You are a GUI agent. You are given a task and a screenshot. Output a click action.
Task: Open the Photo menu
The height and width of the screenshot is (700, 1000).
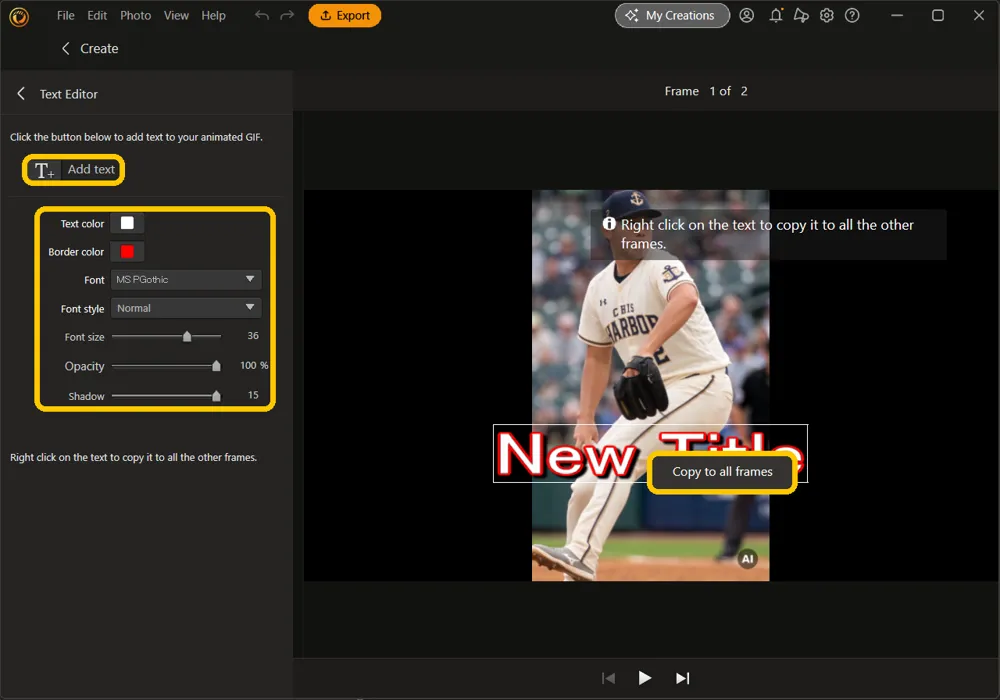pos(135,15)
